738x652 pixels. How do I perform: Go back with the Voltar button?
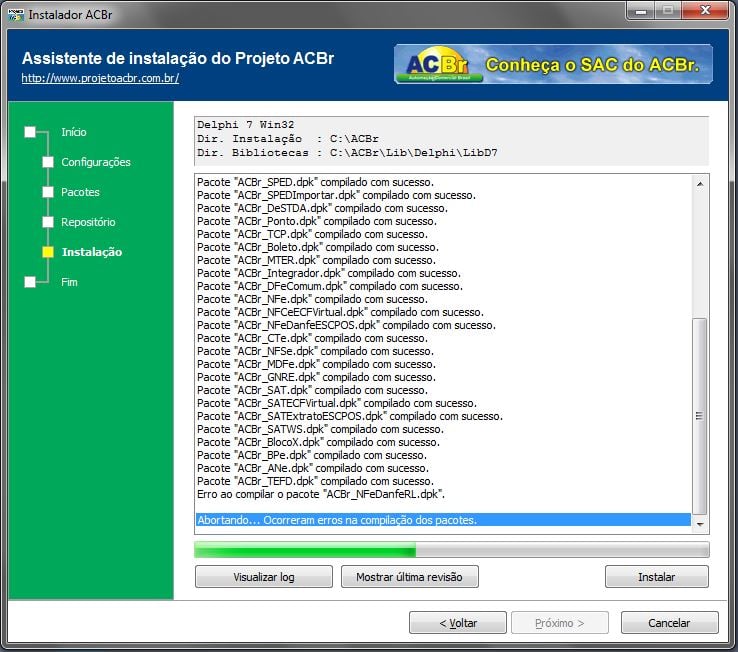click(x=458, y=623)
